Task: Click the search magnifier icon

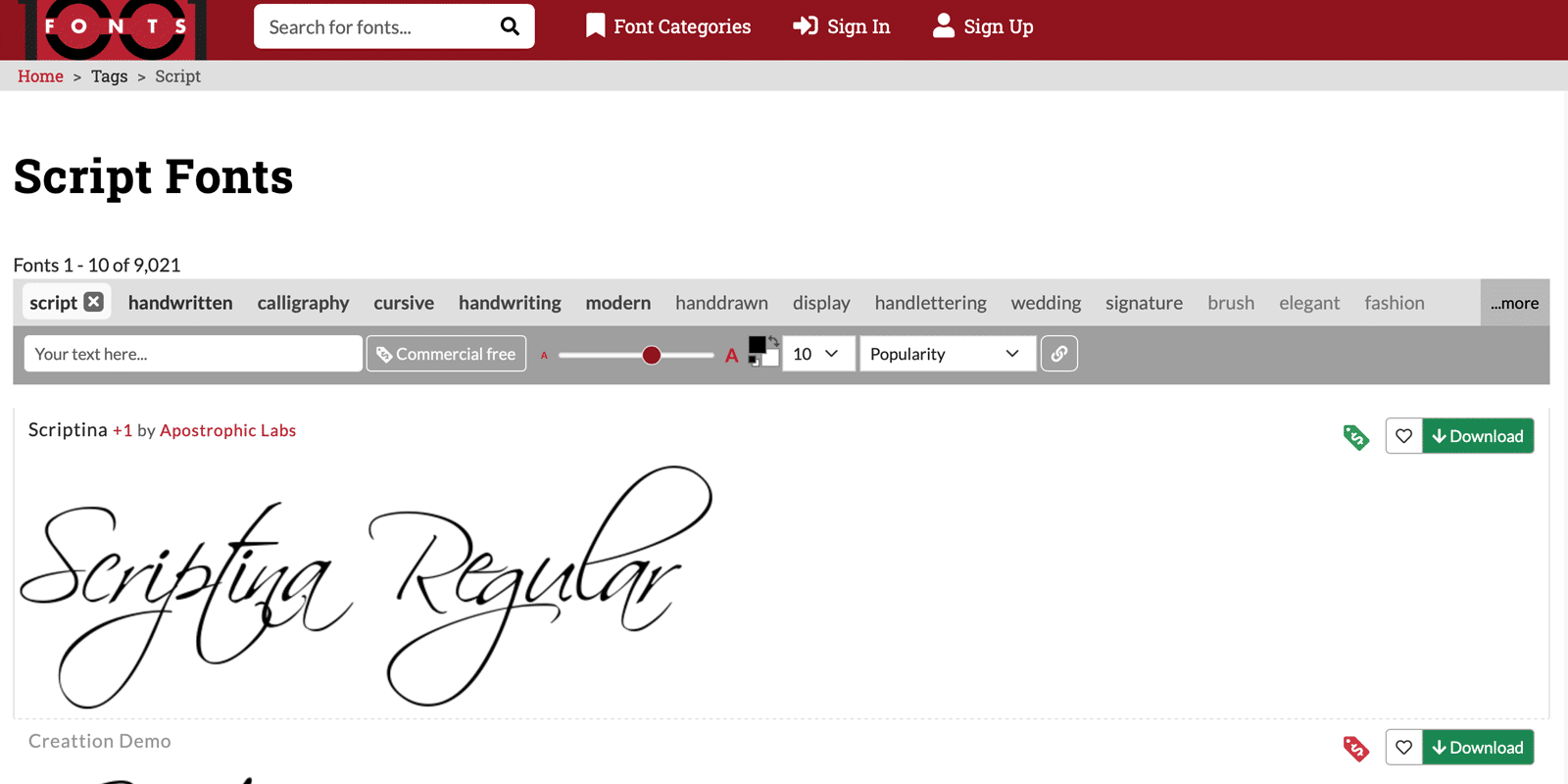Action: pos(510,26)
